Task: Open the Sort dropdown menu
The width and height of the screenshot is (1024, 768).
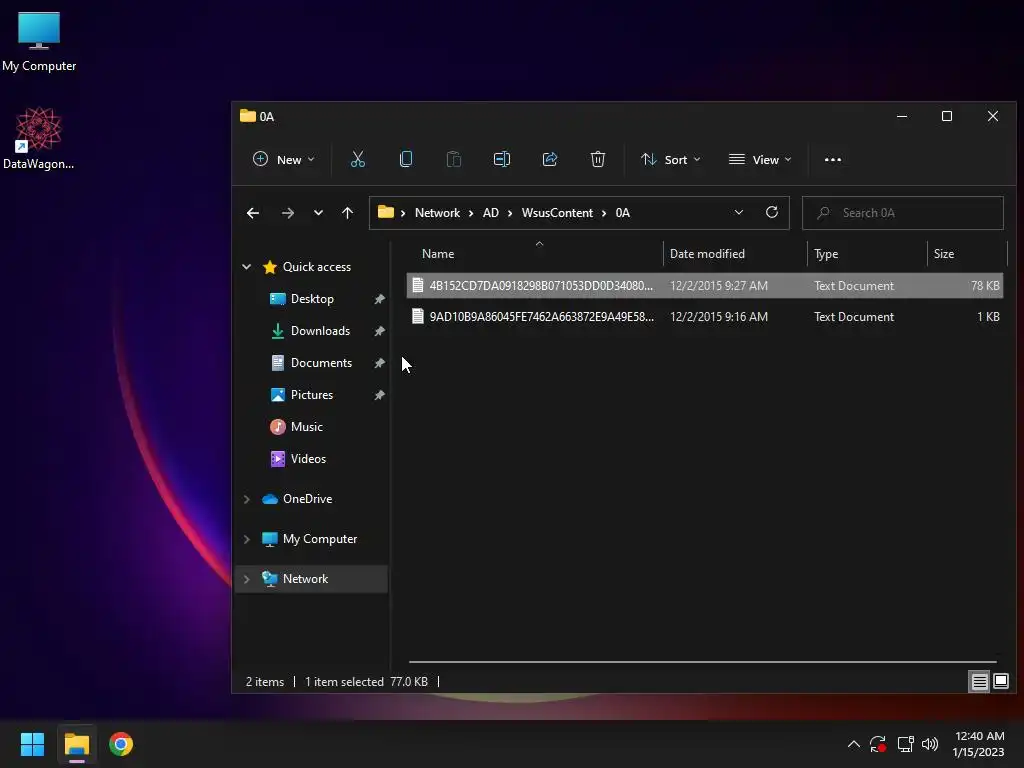Action: point(671,159)
